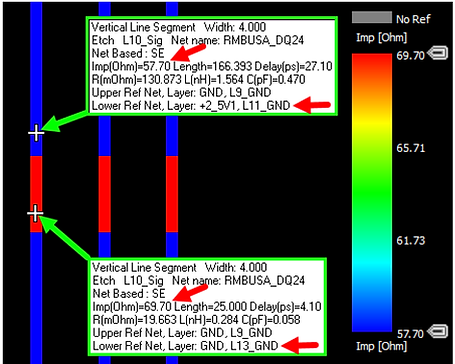Click the Imp(Ohm)=57.70 Length=166.393 line
The image size is (455, 364).
tap(212, 66)
